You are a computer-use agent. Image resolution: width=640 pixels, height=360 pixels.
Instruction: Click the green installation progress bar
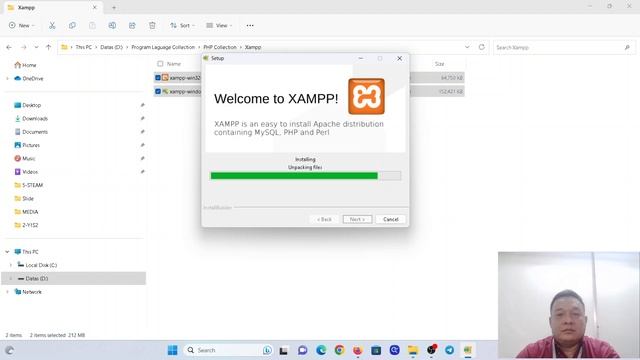[305, 176]
